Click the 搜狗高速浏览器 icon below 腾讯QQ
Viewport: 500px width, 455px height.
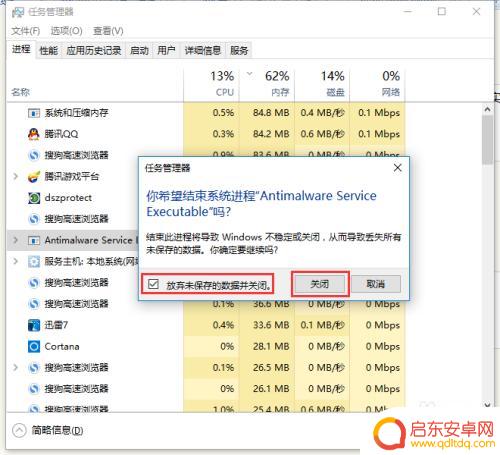point(34,155)
